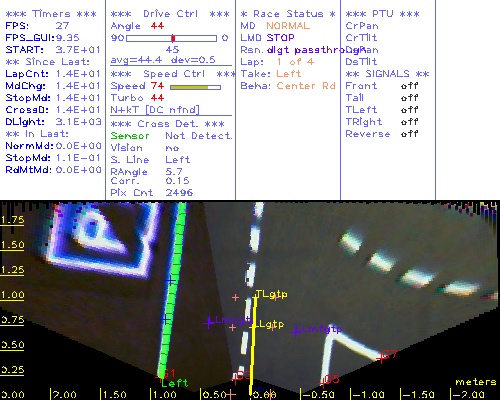Select the Sensor cross detection row
500x400 pixels.
[171, 136]
